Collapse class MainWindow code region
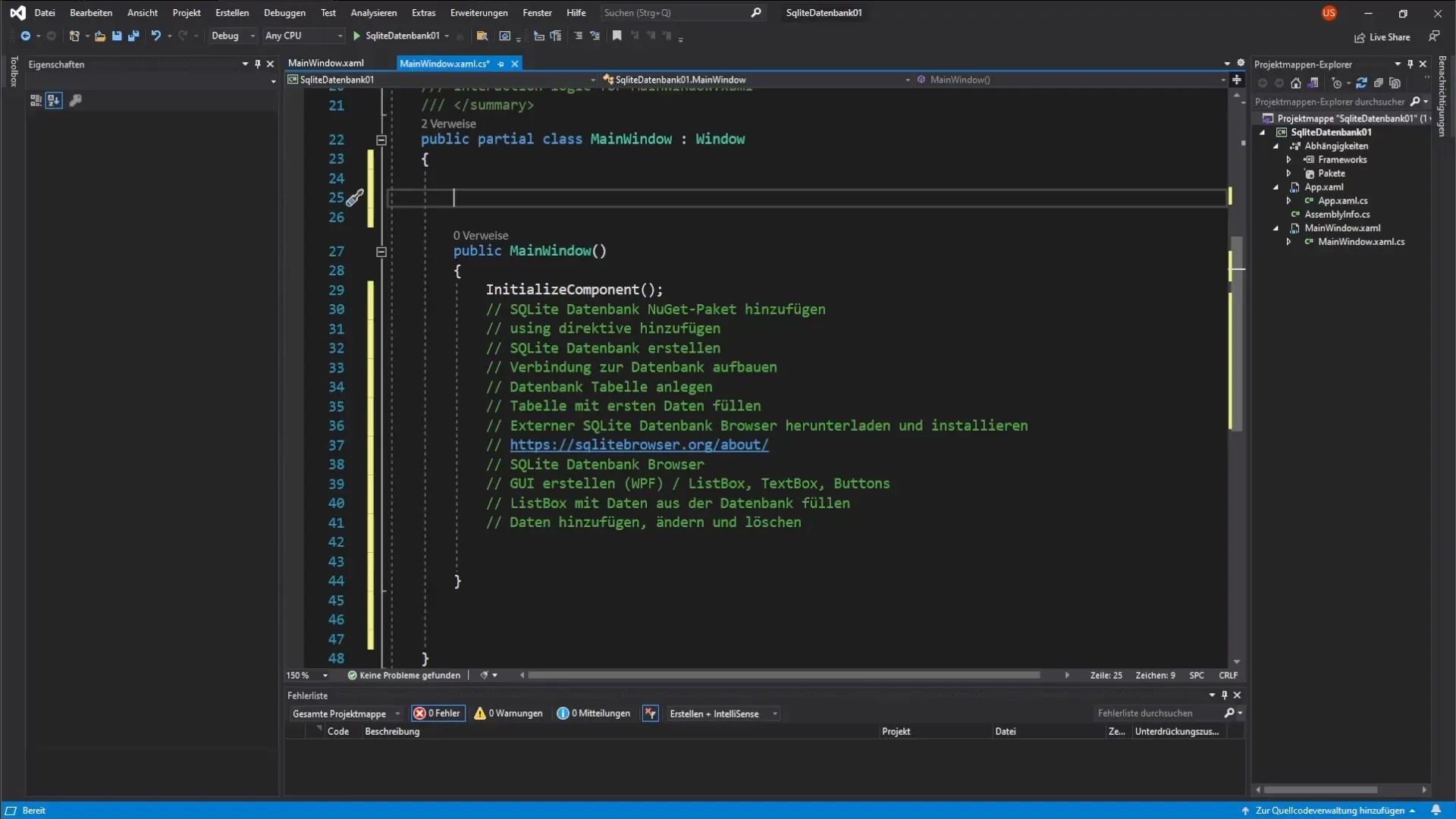The height and width of the screenshot is (819, 1456). pyautogui.click(x=381, y=140)
